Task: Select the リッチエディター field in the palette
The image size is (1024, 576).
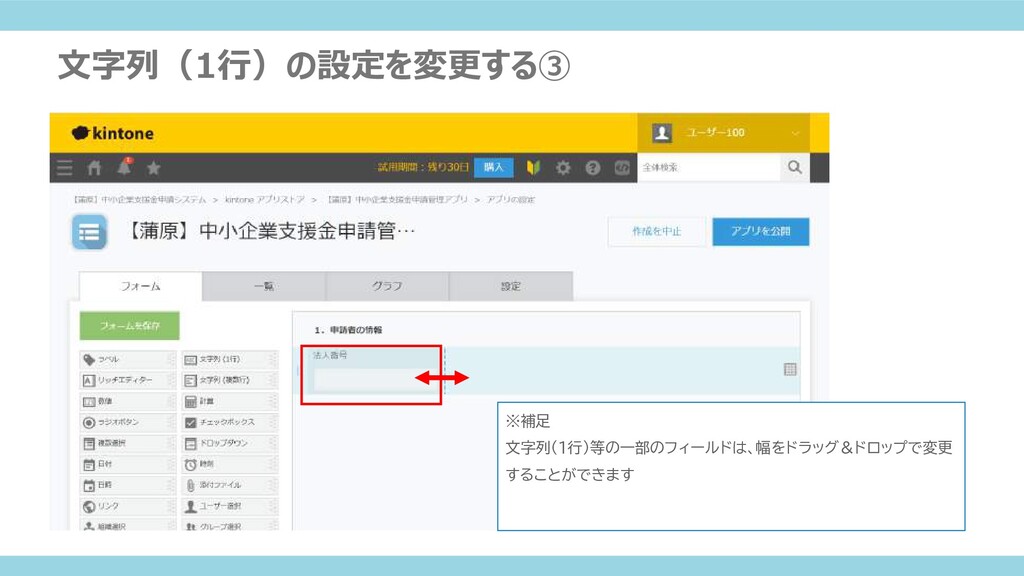Action: click(127, 380)
